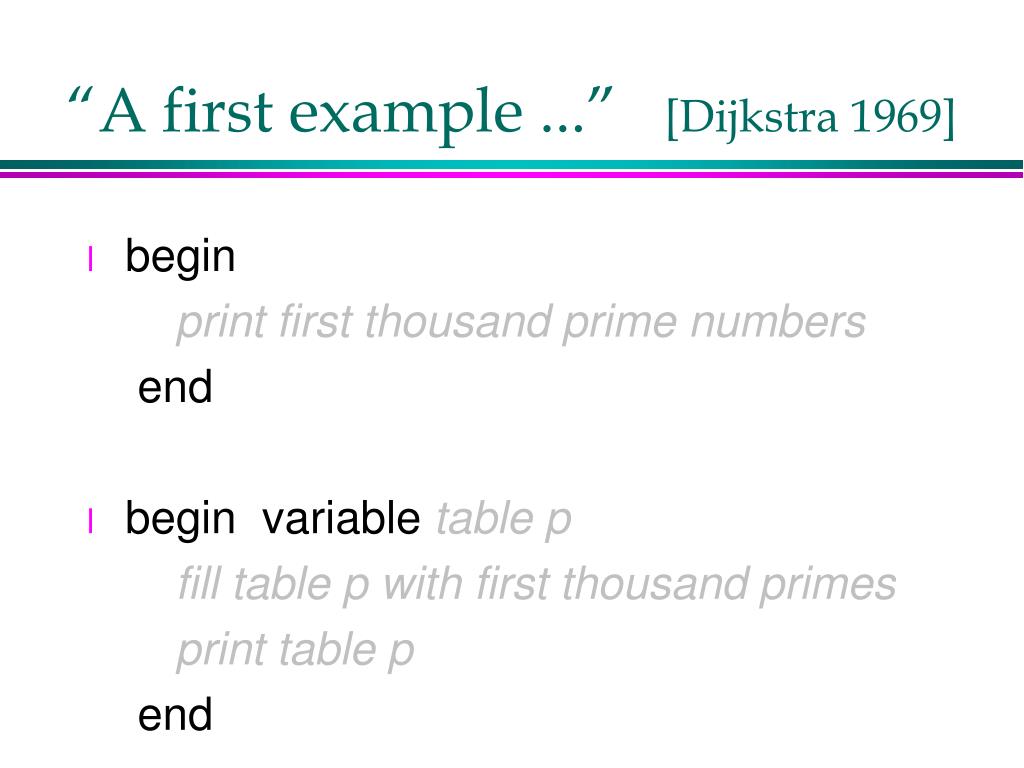This screenshot has height=768, width=1024.
Task: Click "print first thousand prime numbers" line
Action: [x=520, y=323]
